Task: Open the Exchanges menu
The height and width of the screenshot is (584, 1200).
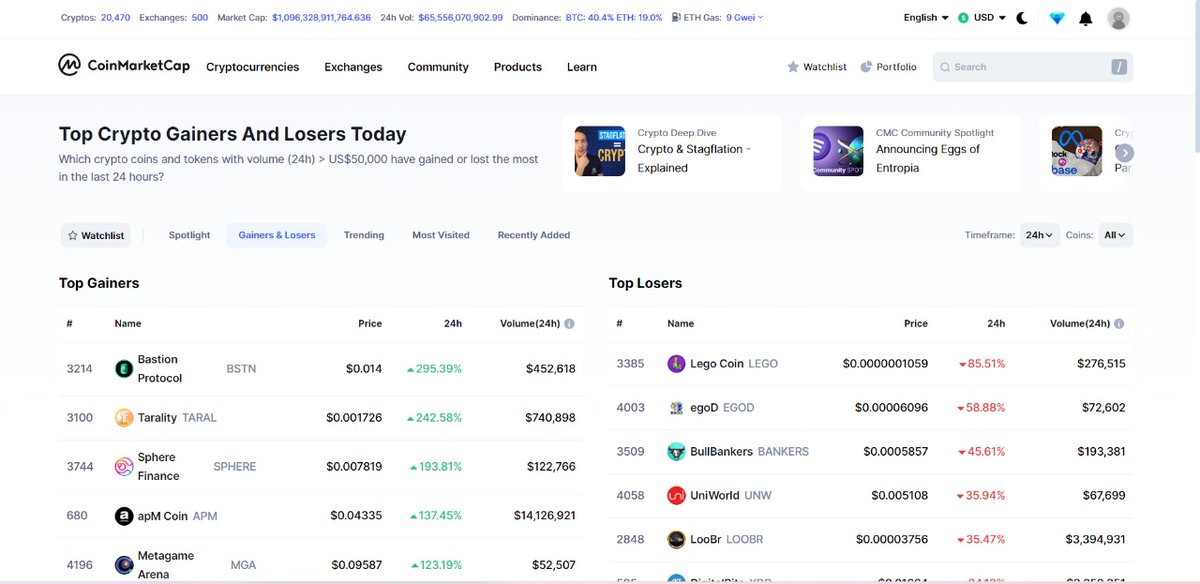Action: click(353, 67)
